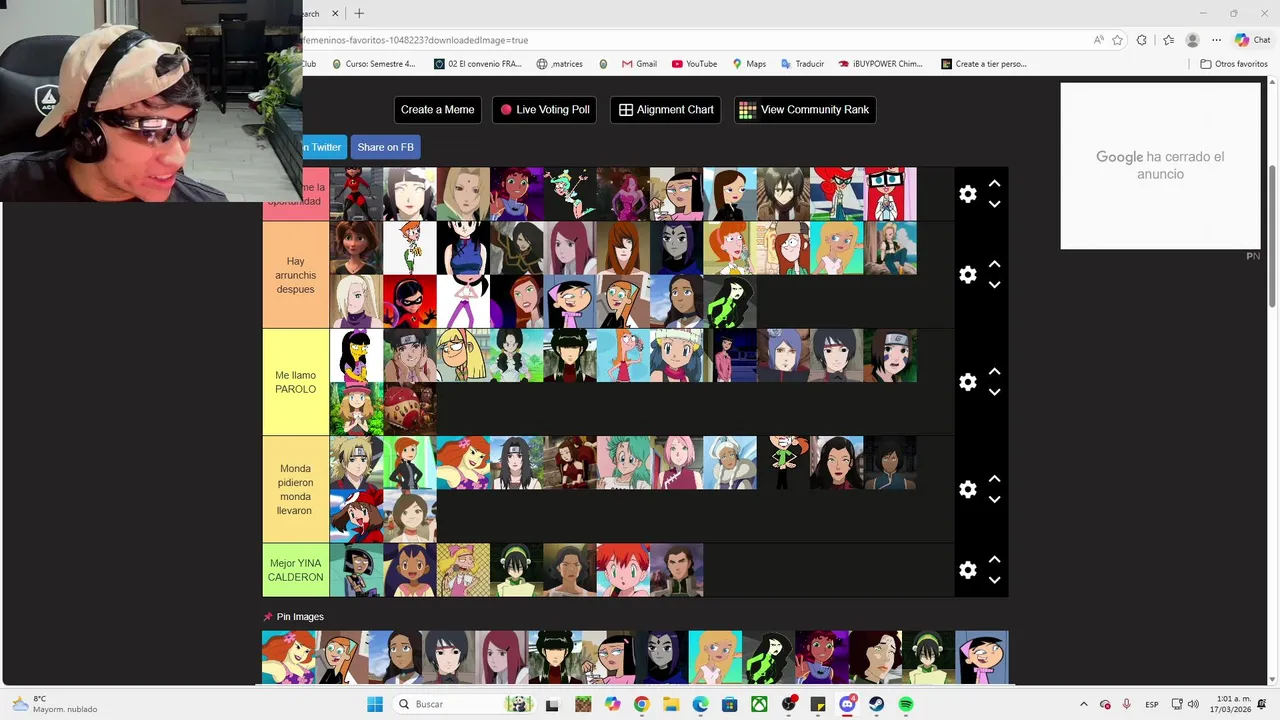Click 'Me llamo PAROLO' tier label
The width and height of the screenshot is (1280, 720).
click(x=295, y=382)
